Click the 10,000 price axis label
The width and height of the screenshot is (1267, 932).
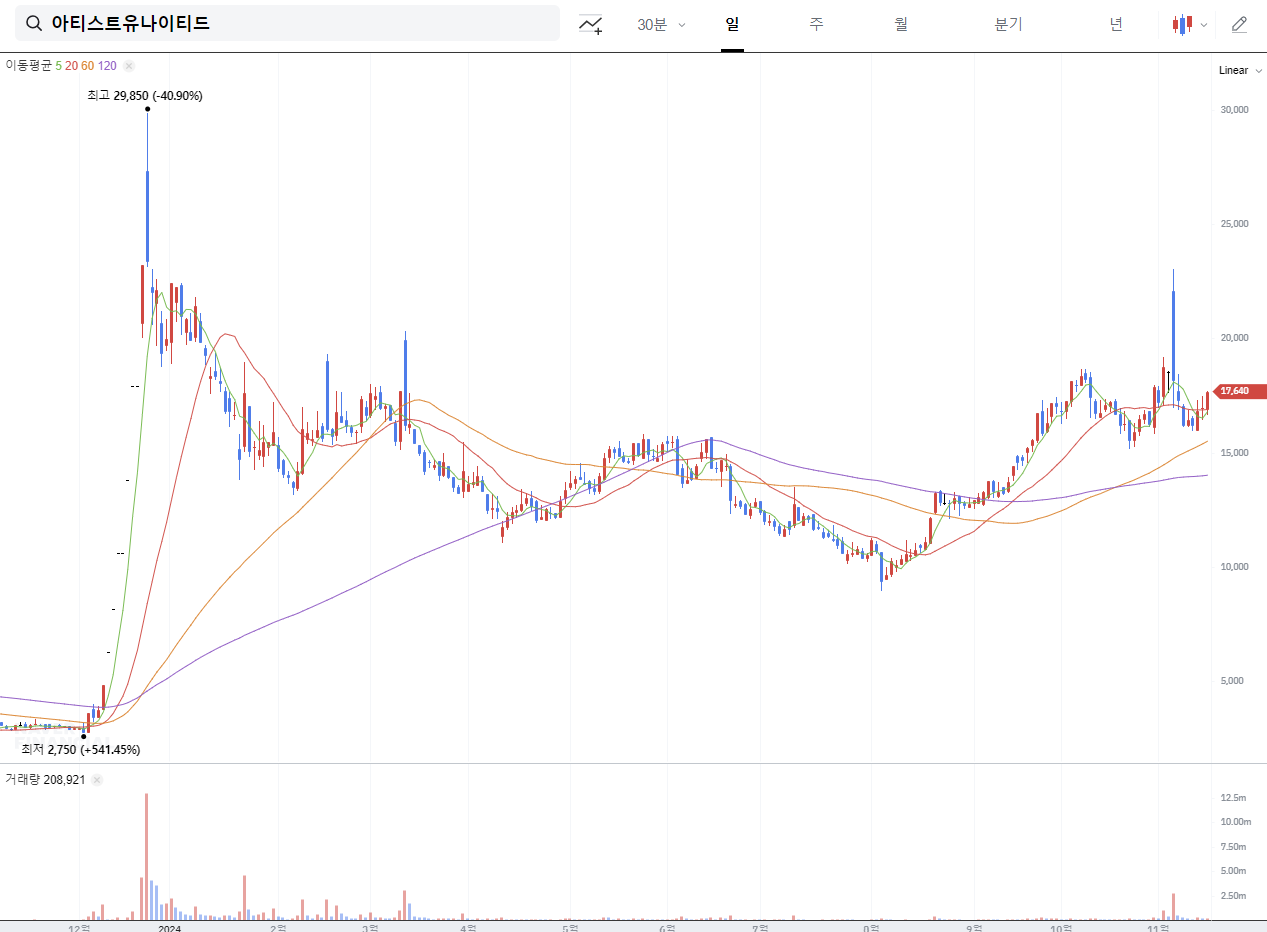[x=1234, y=567]
